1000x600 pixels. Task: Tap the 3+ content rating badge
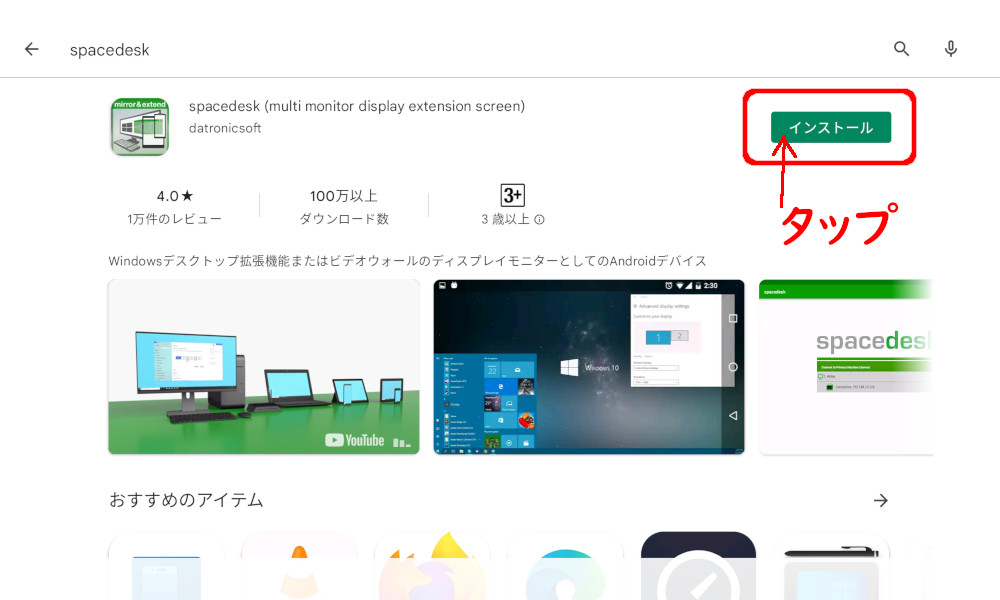[x=513, y=195]
